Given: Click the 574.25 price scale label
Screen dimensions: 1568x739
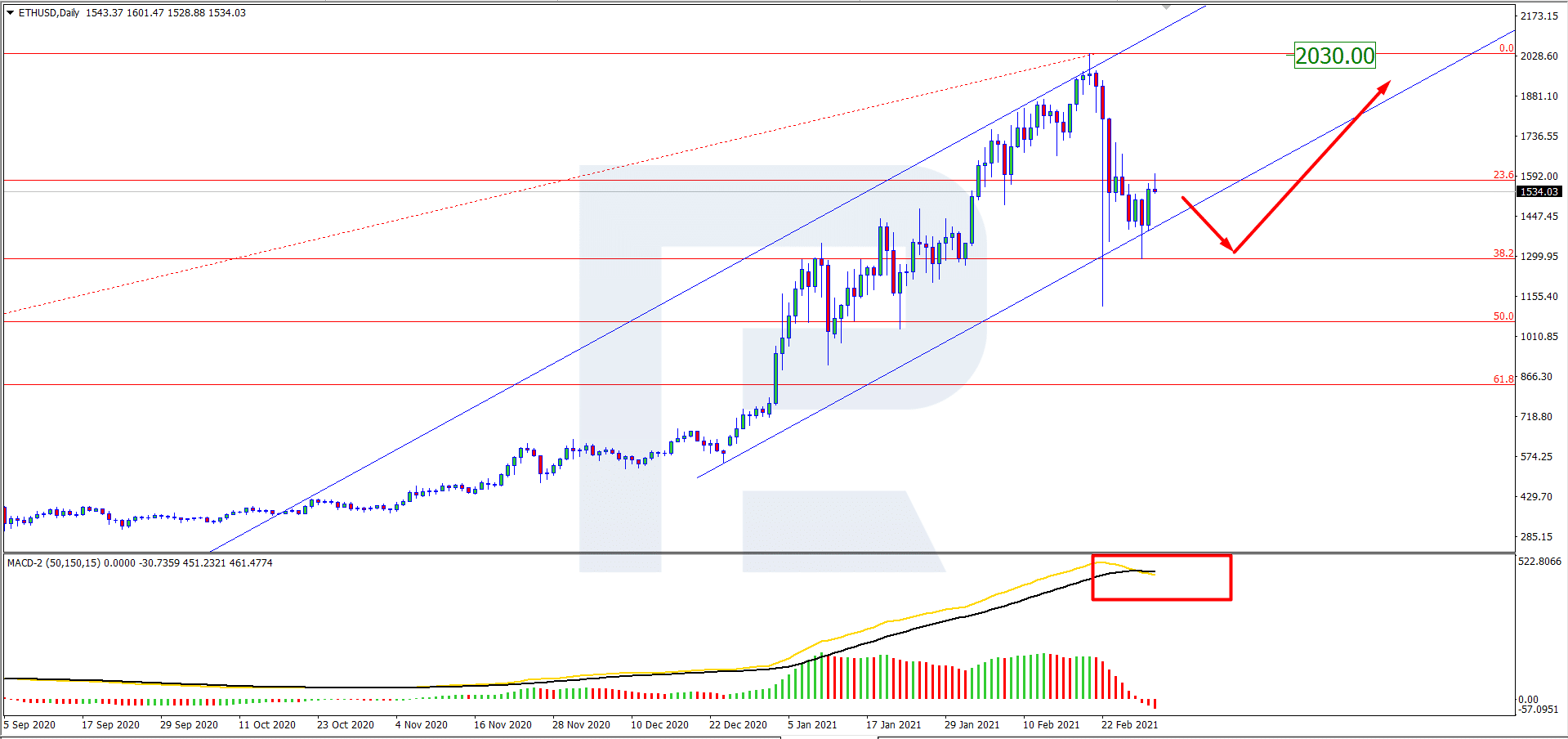Looking at the screenshot, I should pyautogui.click(x=1536, y=457).
